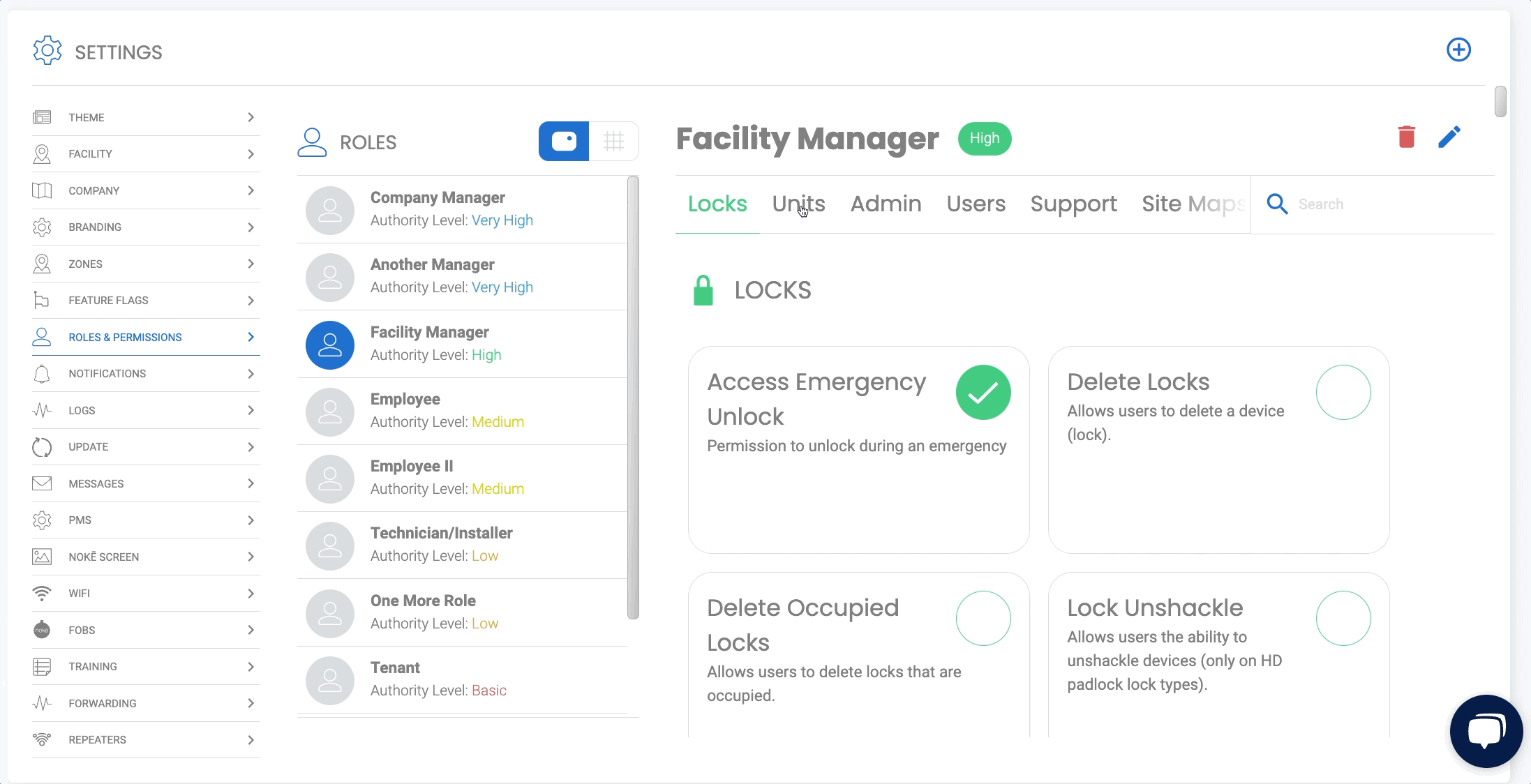Enable Delete Occupied Locks permission
This screenshot has height=784, width=1531.
(x=983, y=618)
